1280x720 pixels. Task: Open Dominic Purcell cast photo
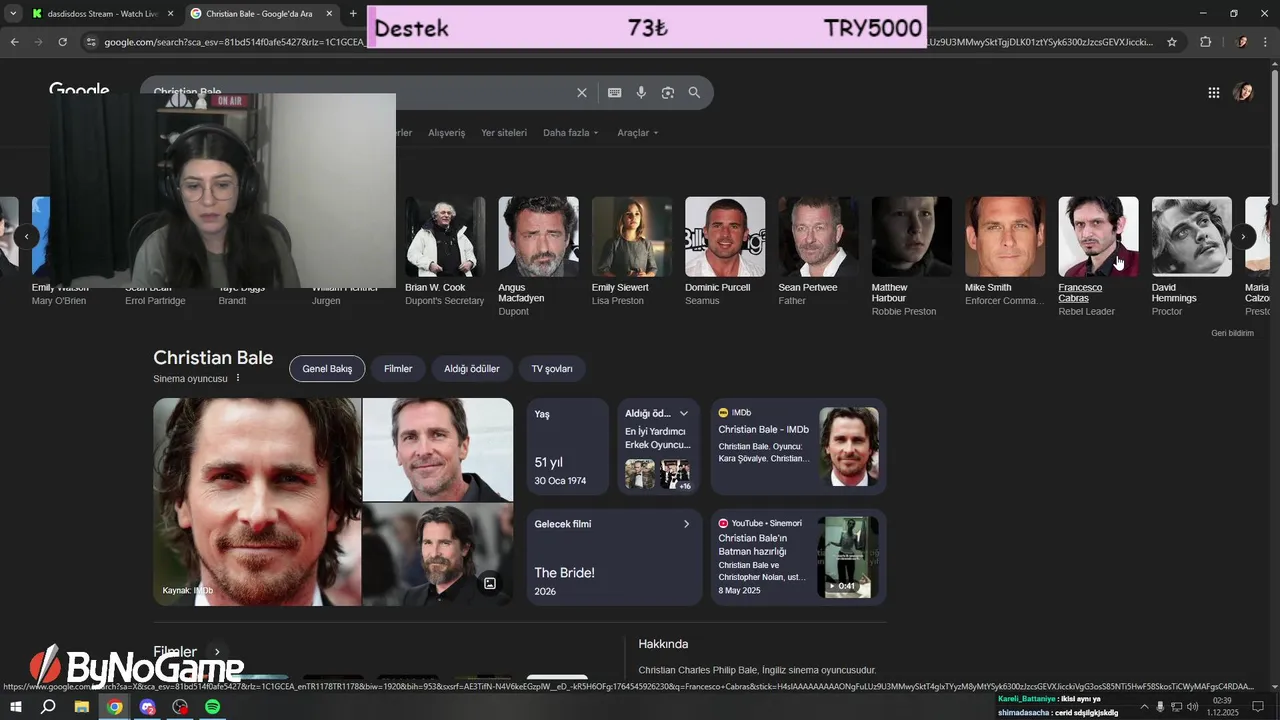coord(725,237)
